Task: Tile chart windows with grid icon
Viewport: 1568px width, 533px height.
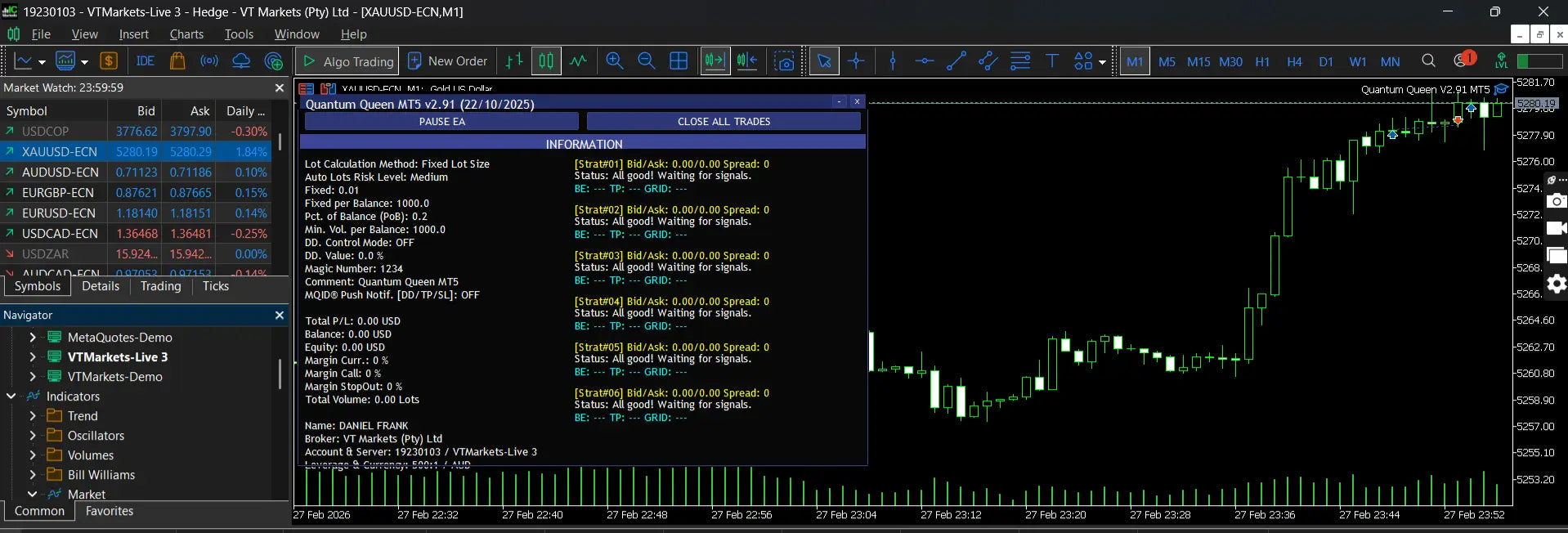Action: [679, 61]
